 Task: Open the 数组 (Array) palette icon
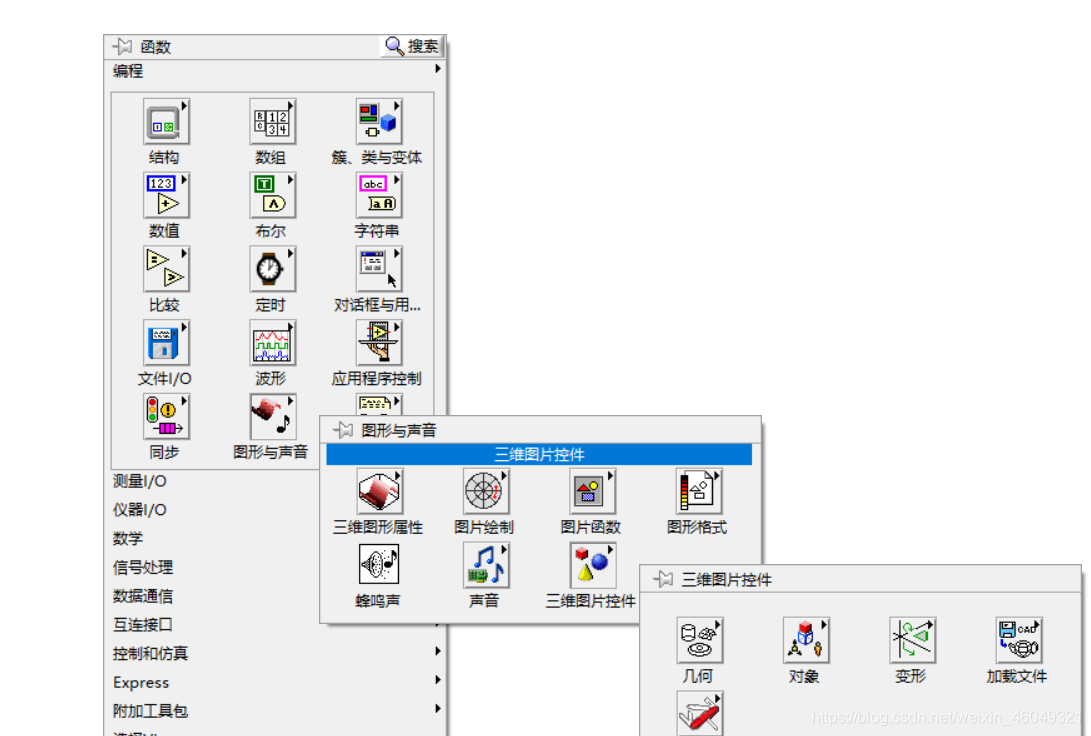tap(272, 122)
